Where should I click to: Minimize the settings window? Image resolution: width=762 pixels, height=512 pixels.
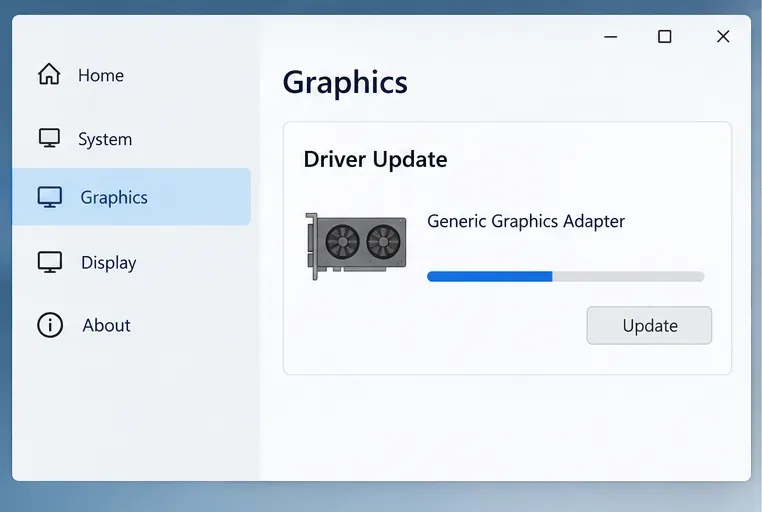(610, 36)
